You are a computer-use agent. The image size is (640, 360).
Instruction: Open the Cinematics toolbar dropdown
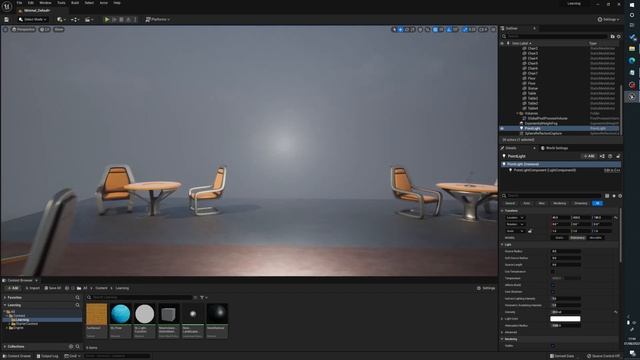point(88,19)
